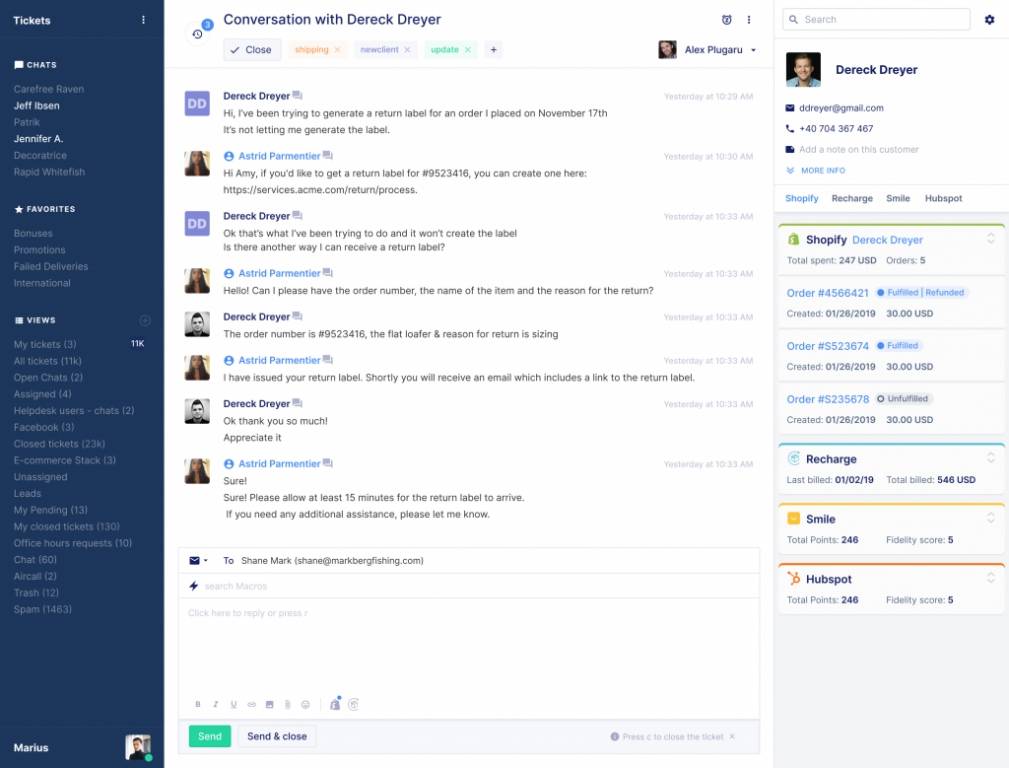Expand the Shopify widget section
The height and width of the screenshot is (768, 1009).
991,239
